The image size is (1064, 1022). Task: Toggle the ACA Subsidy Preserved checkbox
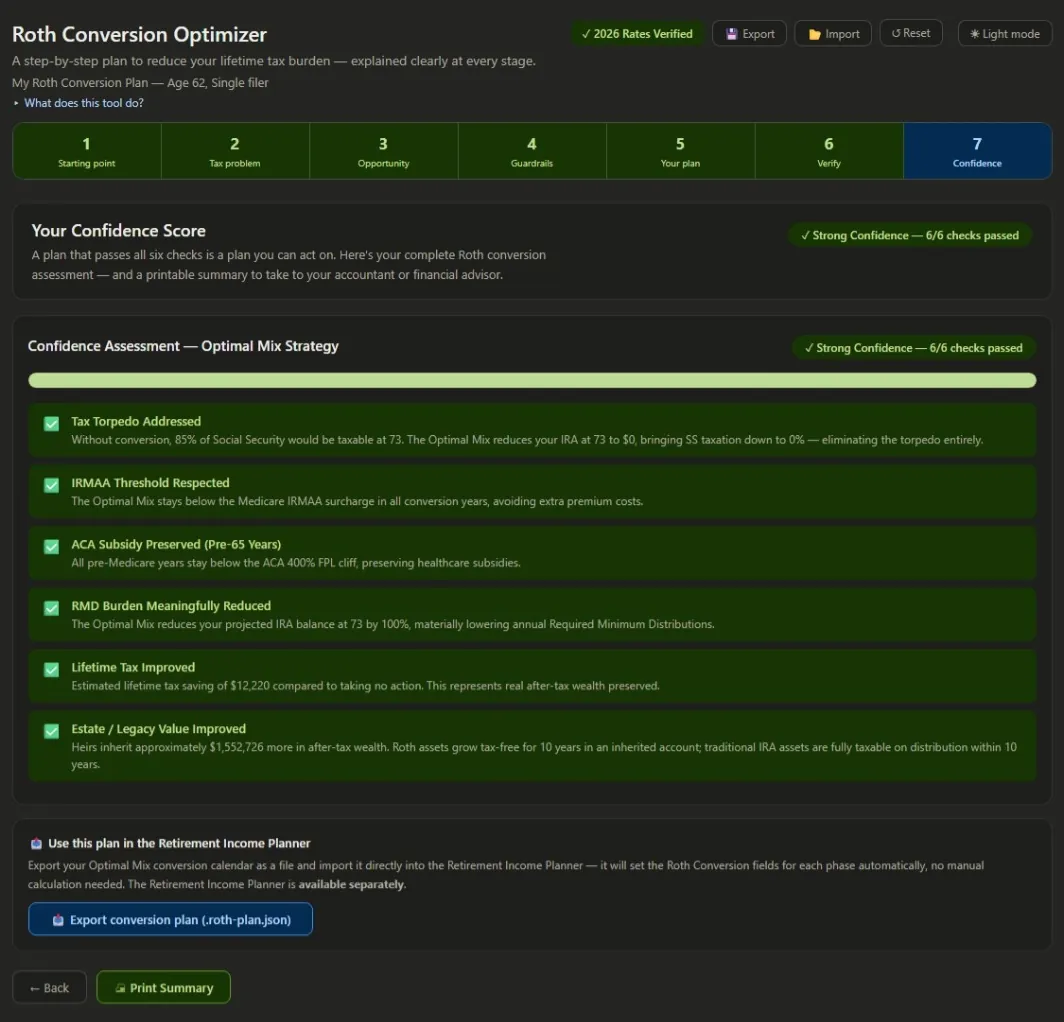pos(52,547)
